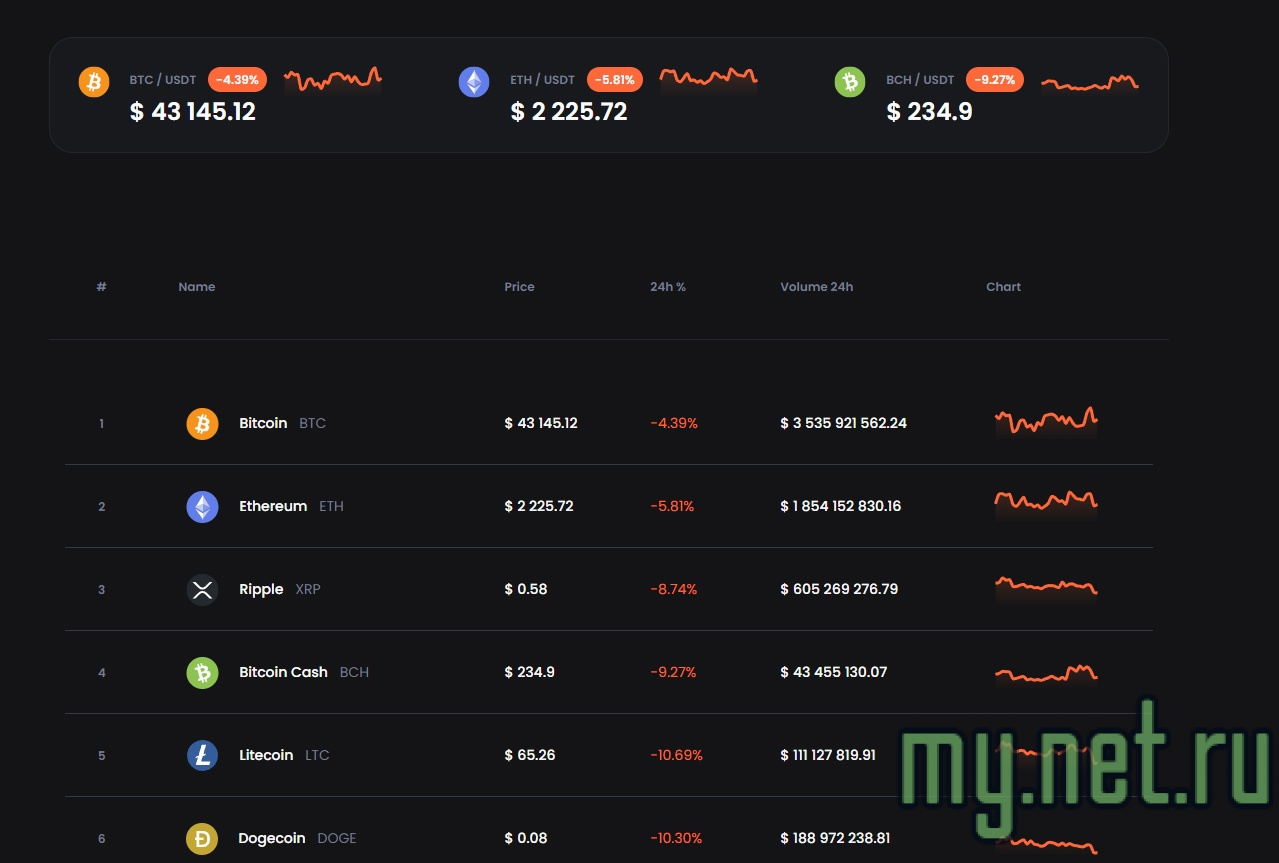Click the green Bitcoin Cash logo in the table
The height and width of the screenshot is (863, 1279).
coord(202,673)
